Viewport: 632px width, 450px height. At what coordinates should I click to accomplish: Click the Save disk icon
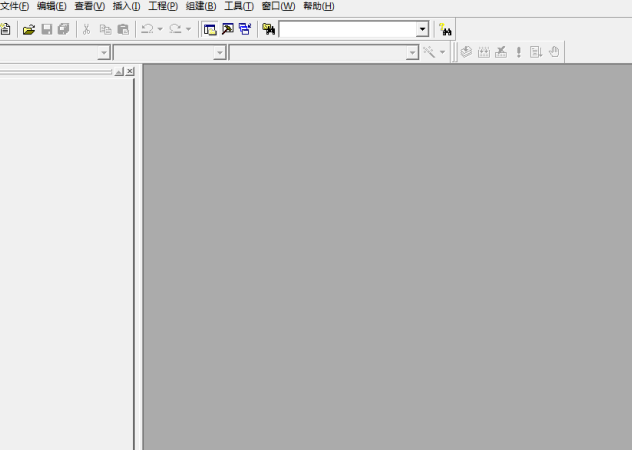pyautogui.click(x=47, y=30)
